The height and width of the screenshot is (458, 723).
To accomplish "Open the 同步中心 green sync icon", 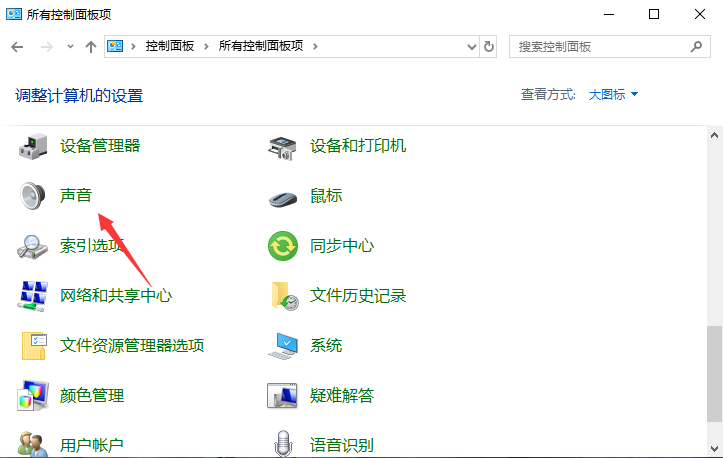I will [x=283, y=246].
